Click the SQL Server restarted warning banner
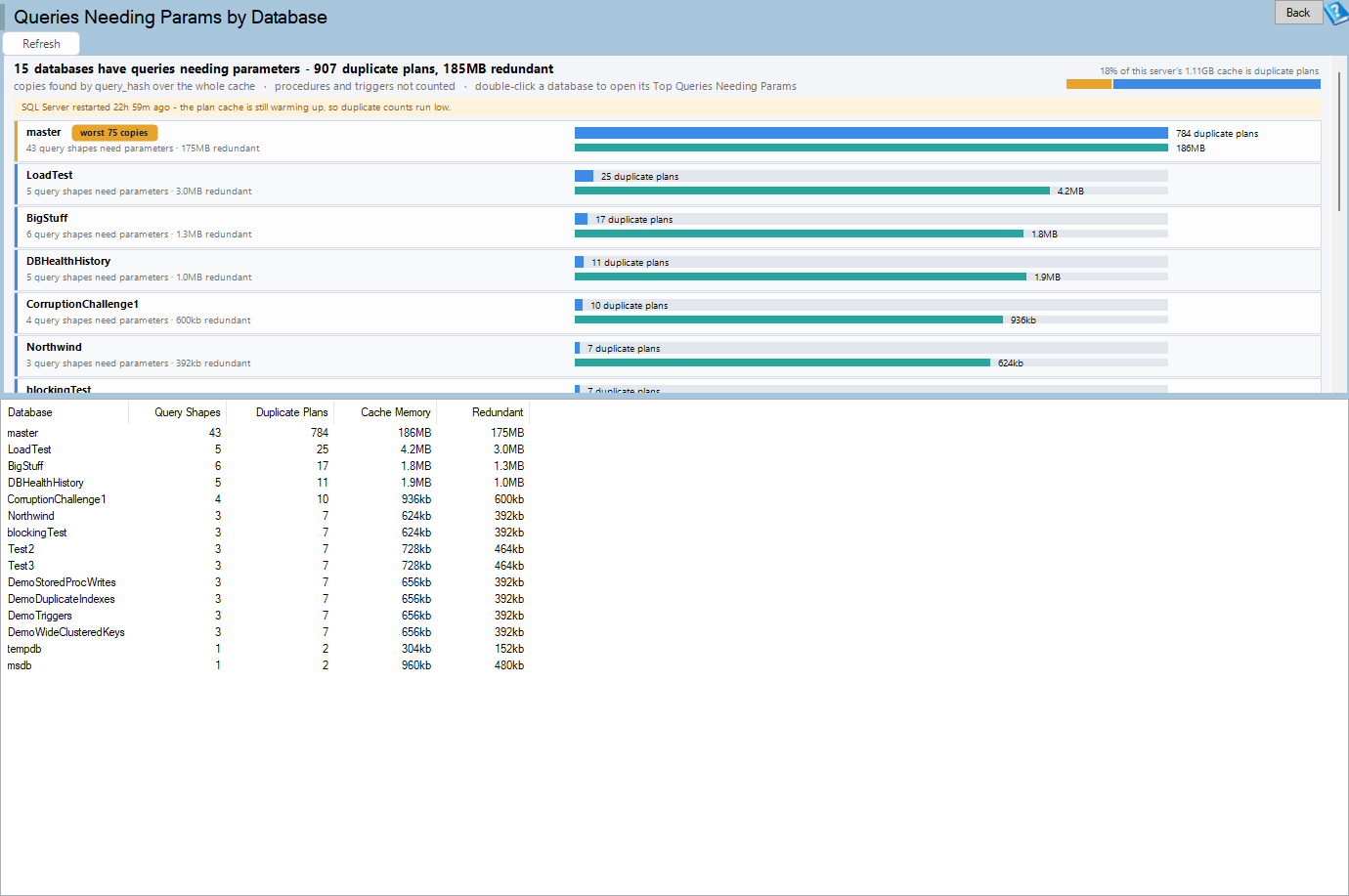1349x896 pixels. tap(668, 107)
